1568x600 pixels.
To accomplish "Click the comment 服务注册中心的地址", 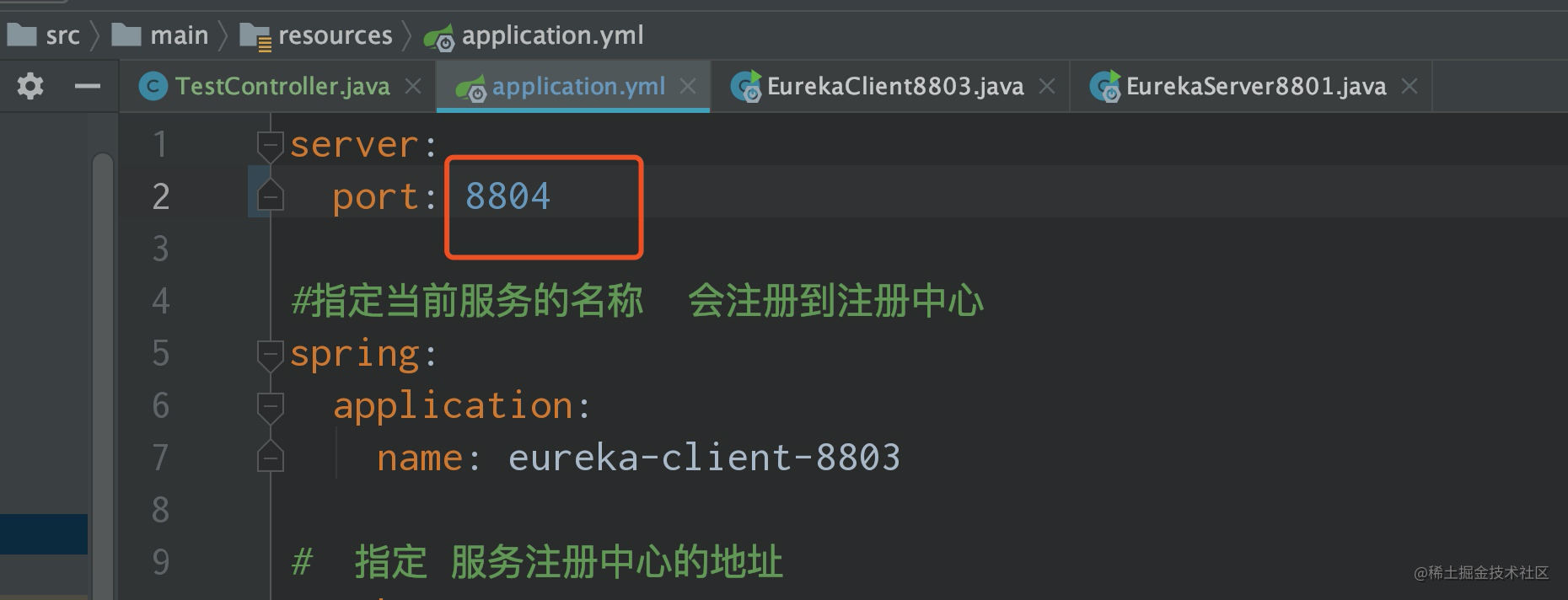I will [x=616, y=562].
